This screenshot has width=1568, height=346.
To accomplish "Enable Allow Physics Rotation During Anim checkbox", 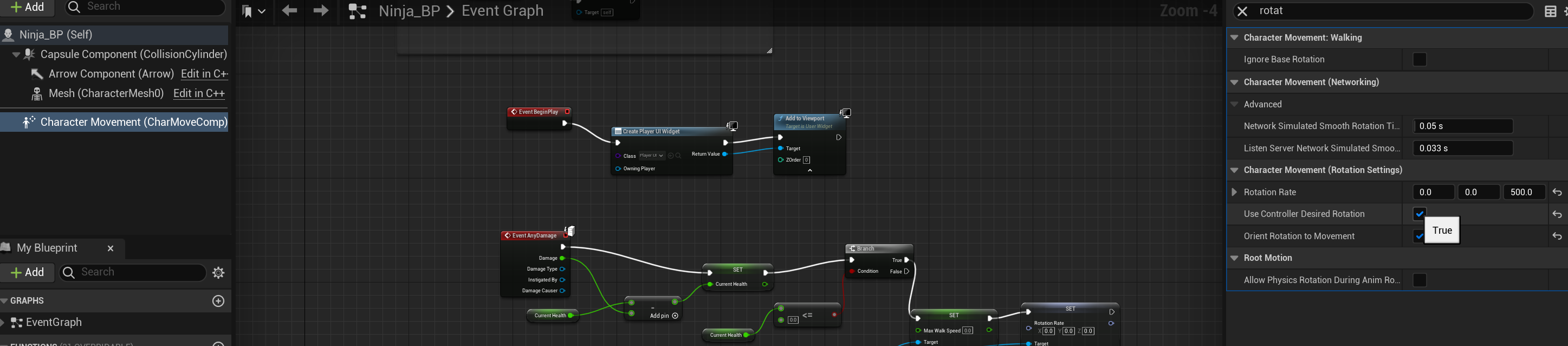I will [1420, 280].
